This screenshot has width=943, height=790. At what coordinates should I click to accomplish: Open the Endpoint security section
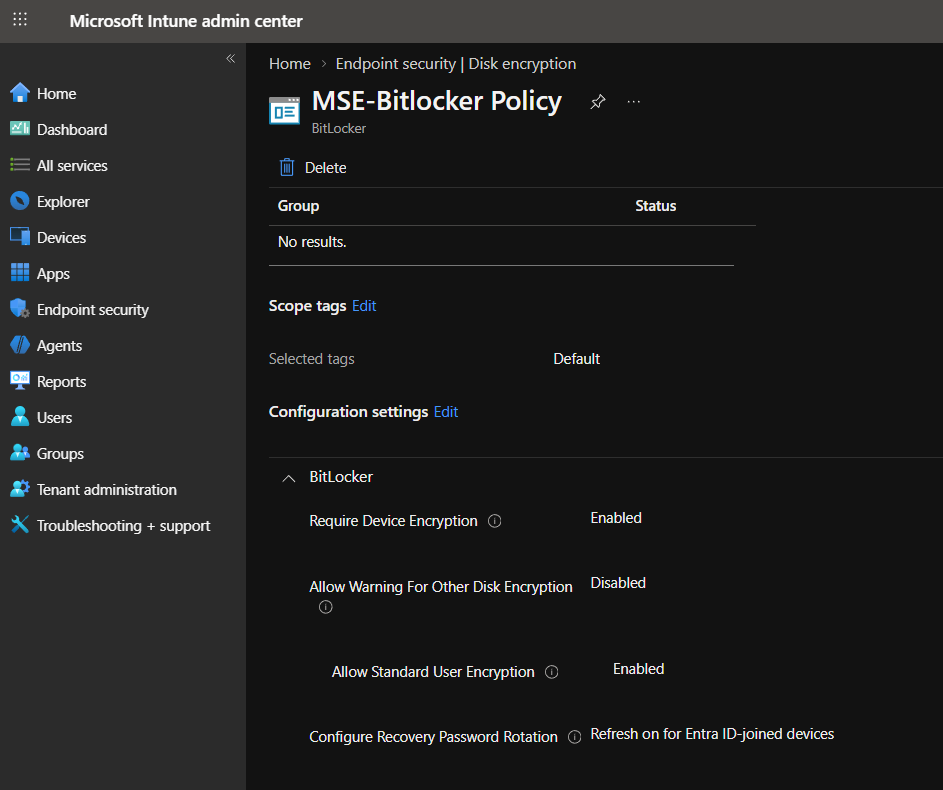click(92, 309)
